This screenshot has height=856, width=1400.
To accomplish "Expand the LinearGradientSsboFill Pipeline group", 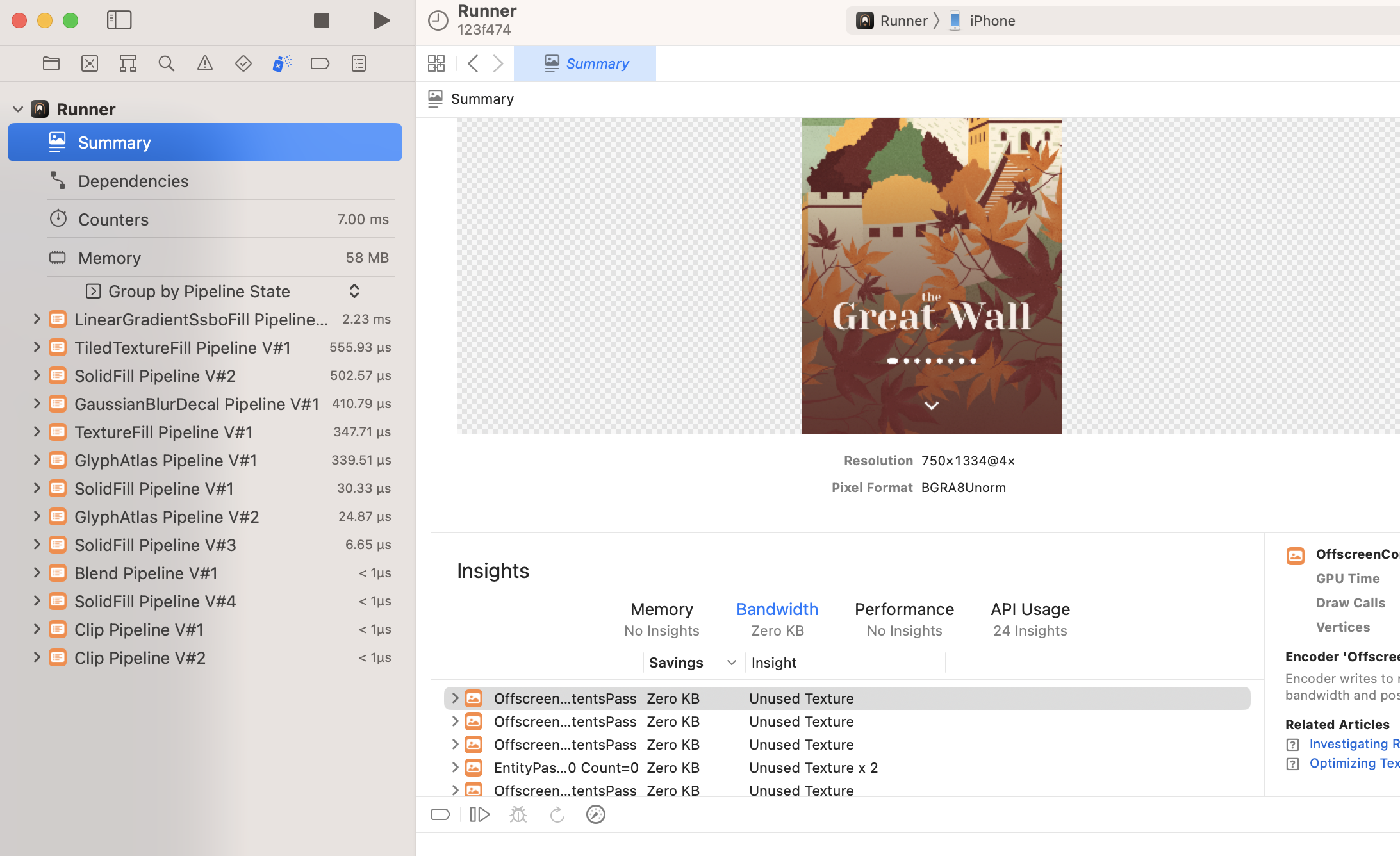I will point(37,319).
